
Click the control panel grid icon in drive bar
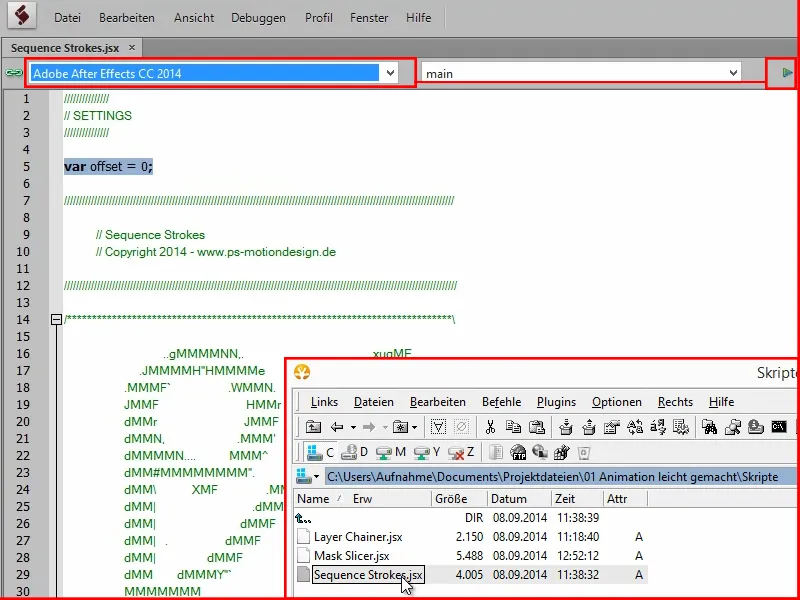click(562, 452)
